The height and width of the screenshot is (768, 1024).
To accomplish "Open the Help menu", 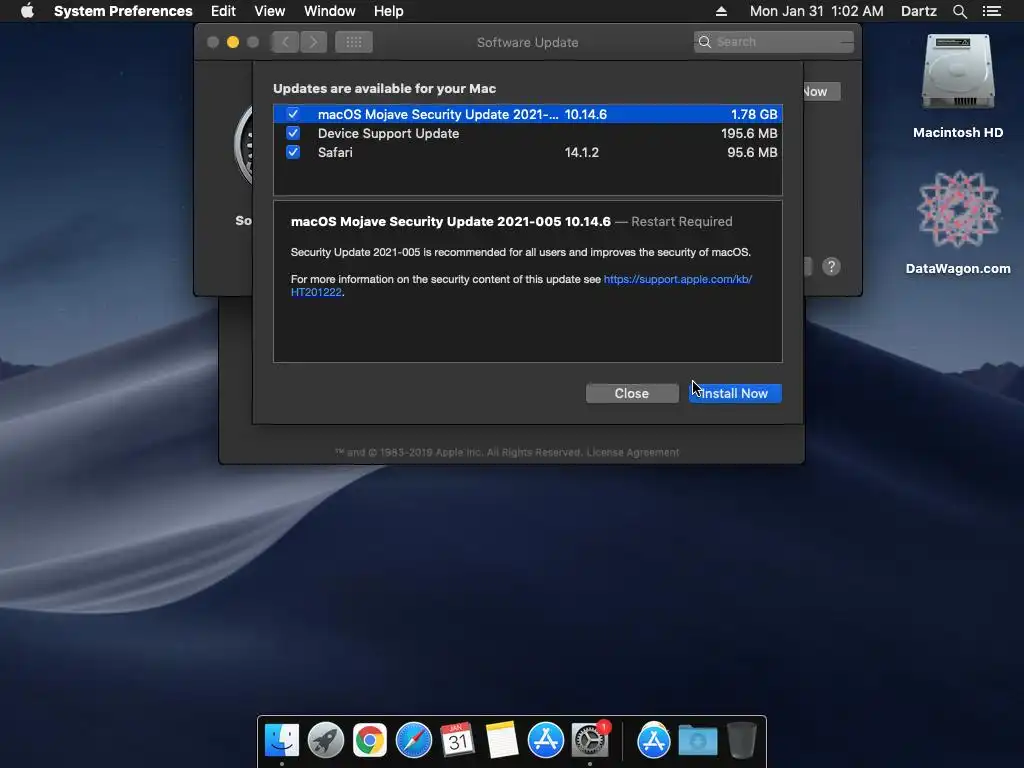I will click(x=388, y=11).
